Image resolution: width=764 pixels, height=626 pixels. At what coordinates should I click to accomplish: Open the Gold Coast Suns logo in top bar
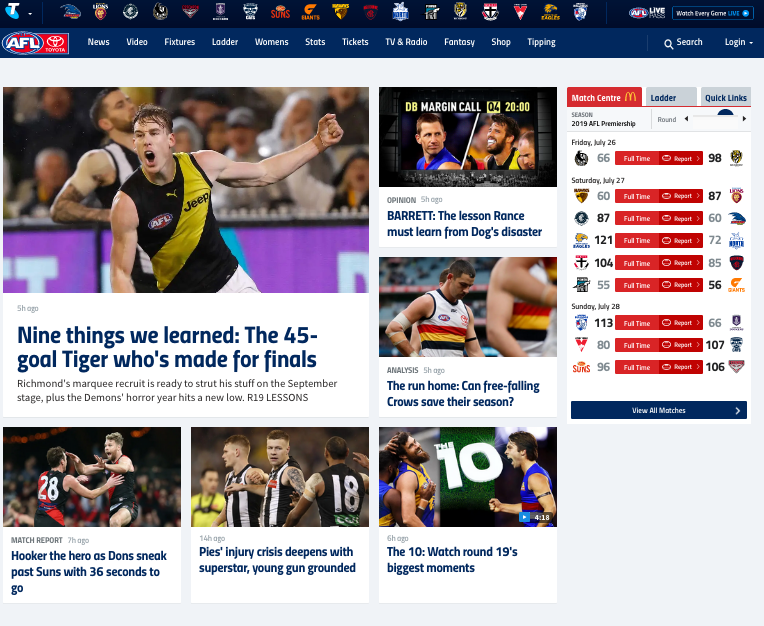click(x=280, y=12)
